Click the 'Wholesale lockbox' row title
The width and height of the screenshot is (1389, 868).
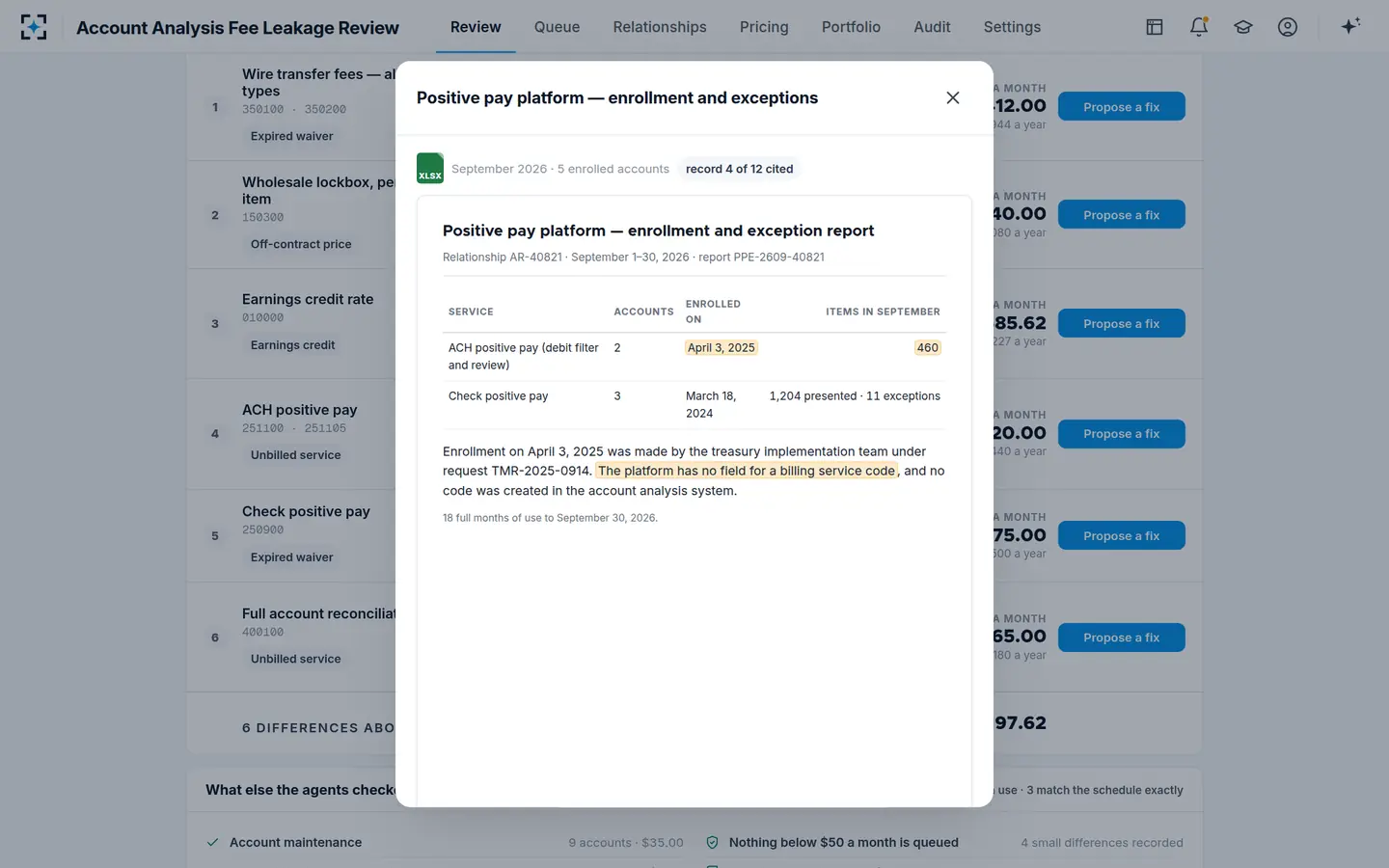[x=318, y=190]
